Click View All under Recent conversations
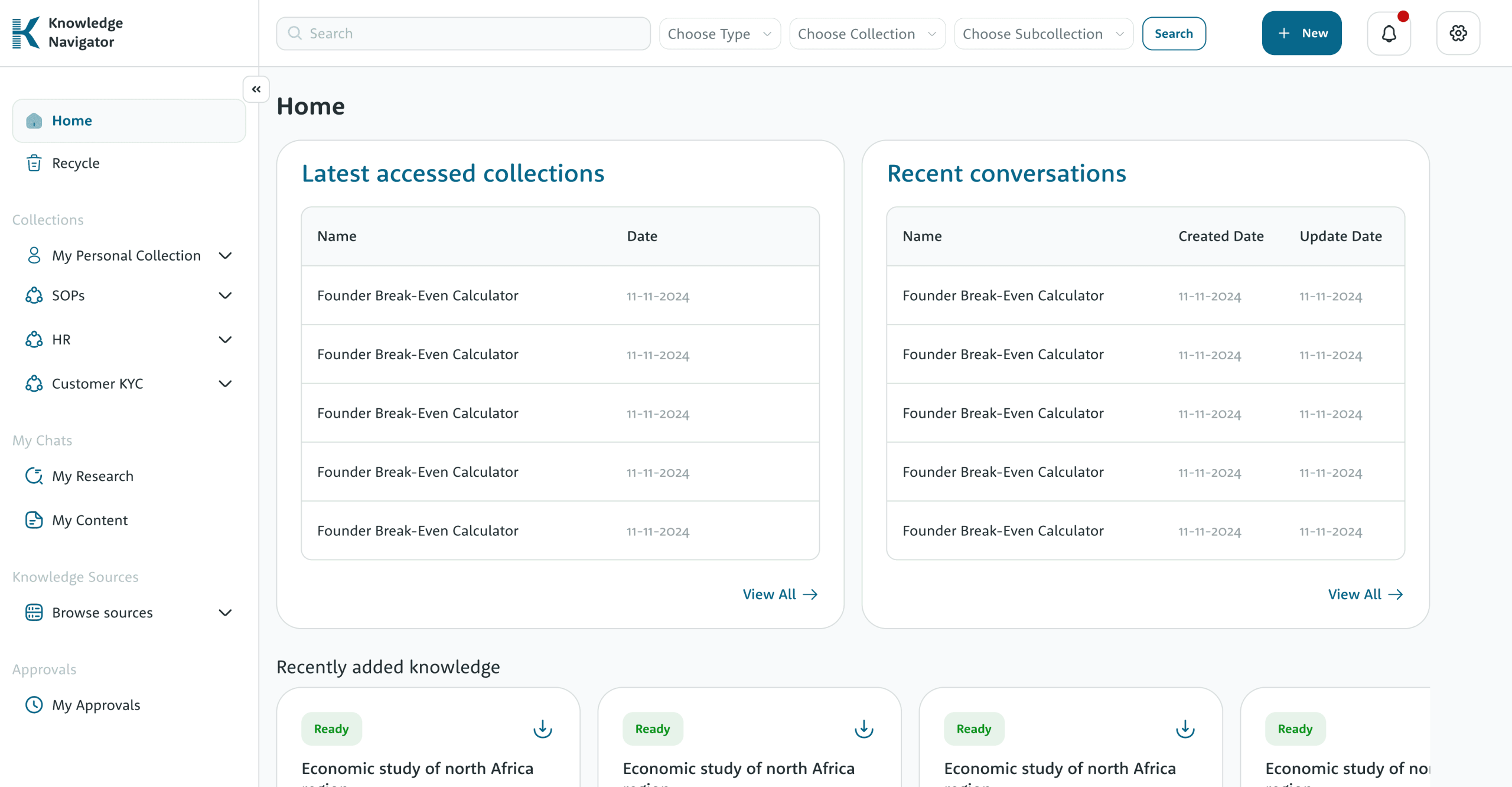Image resolution: width=1512 pixels, height=787 pixels. [x=1365, y=594]
